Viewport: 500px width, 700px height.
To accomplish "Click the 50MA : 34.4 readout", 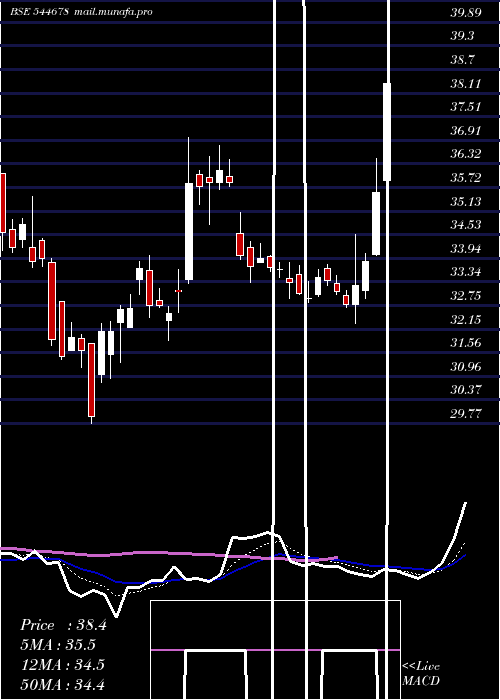I will 63,684.
